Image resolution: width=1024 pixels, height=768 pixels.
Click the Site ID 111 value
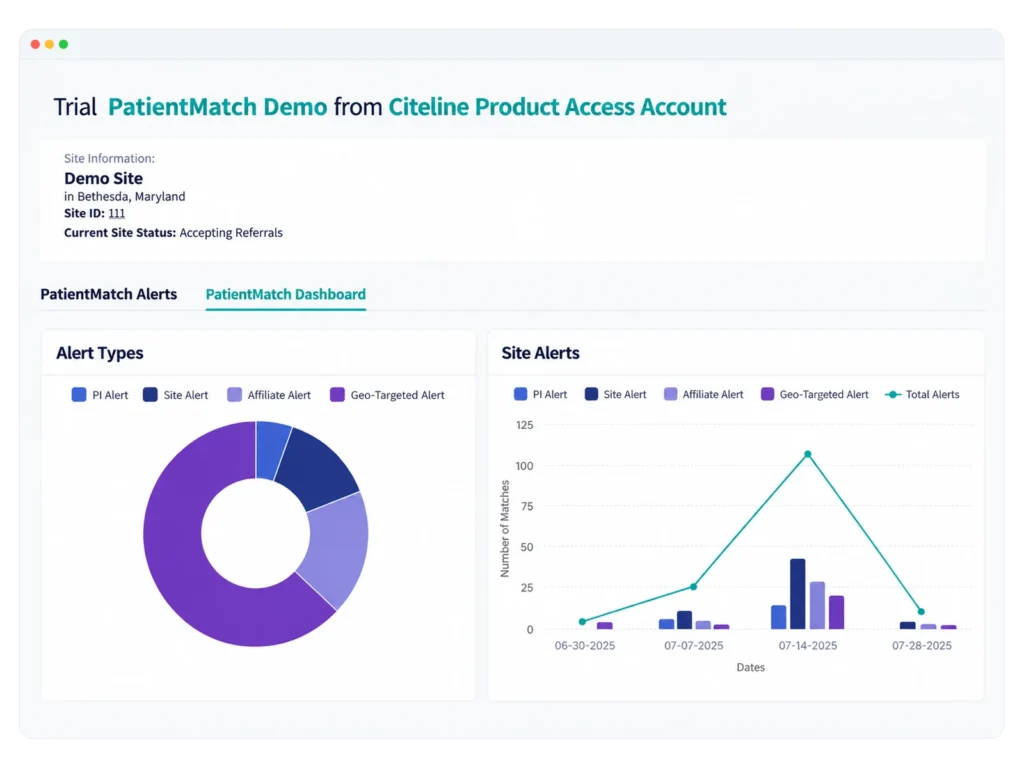pos(116,213)
